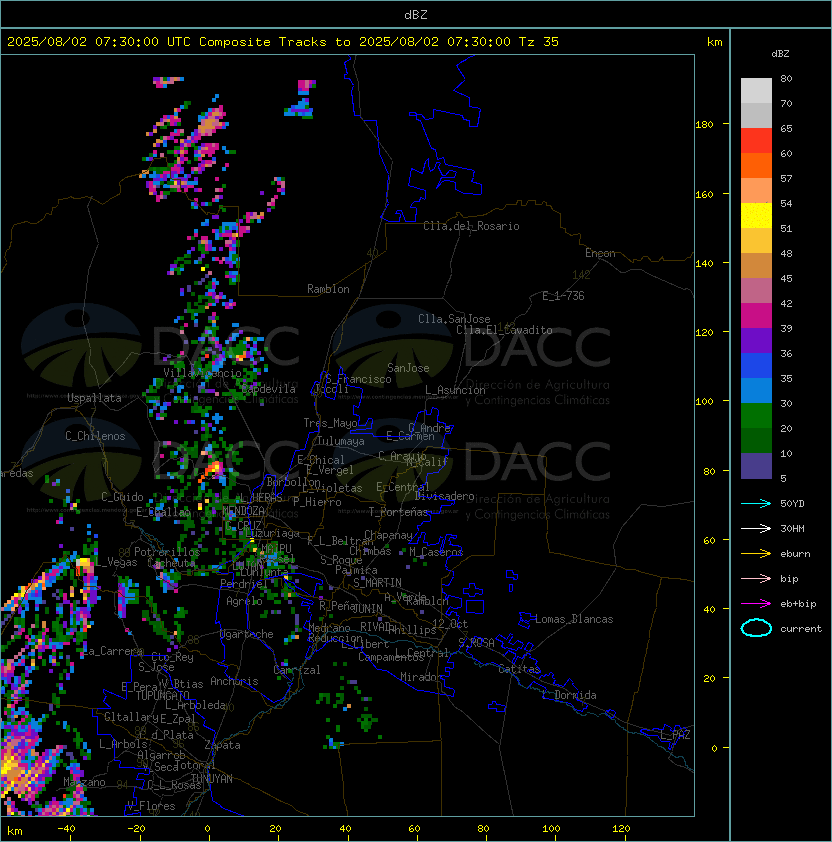
Task: Click the 'C_Chilenos' map label
Action: coord(95,436)
